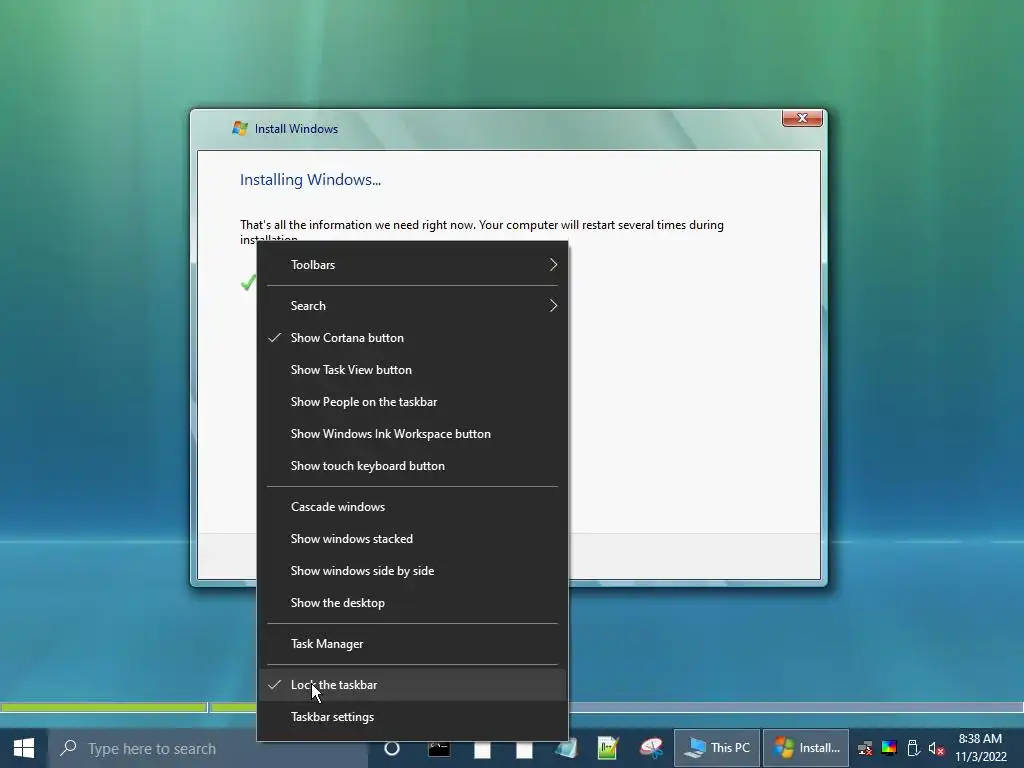The width and height of the screenshot is (1024, 768).
Task: Select Show windows side by side
Action: click(x=413, y=571)
